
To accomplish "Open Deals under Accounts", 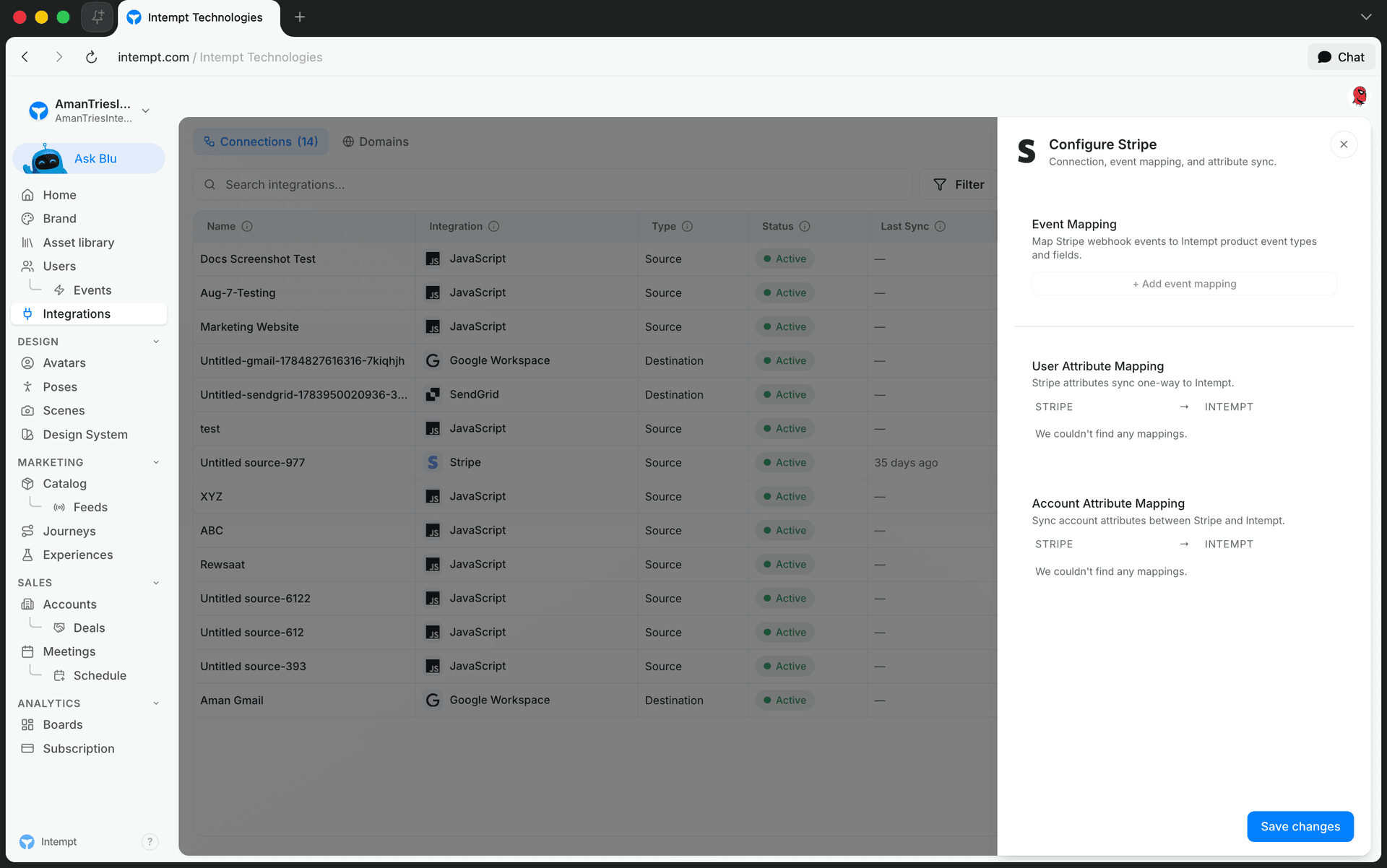I will click(x=89, y=628).
